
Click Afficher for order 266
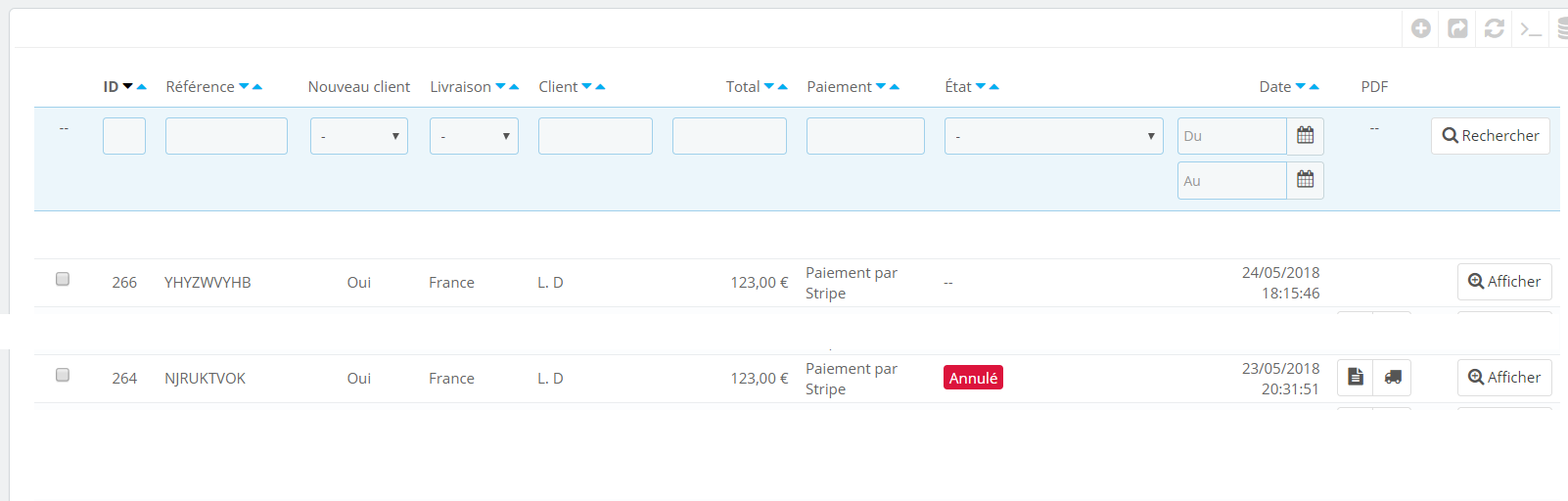coord(1504,282)
